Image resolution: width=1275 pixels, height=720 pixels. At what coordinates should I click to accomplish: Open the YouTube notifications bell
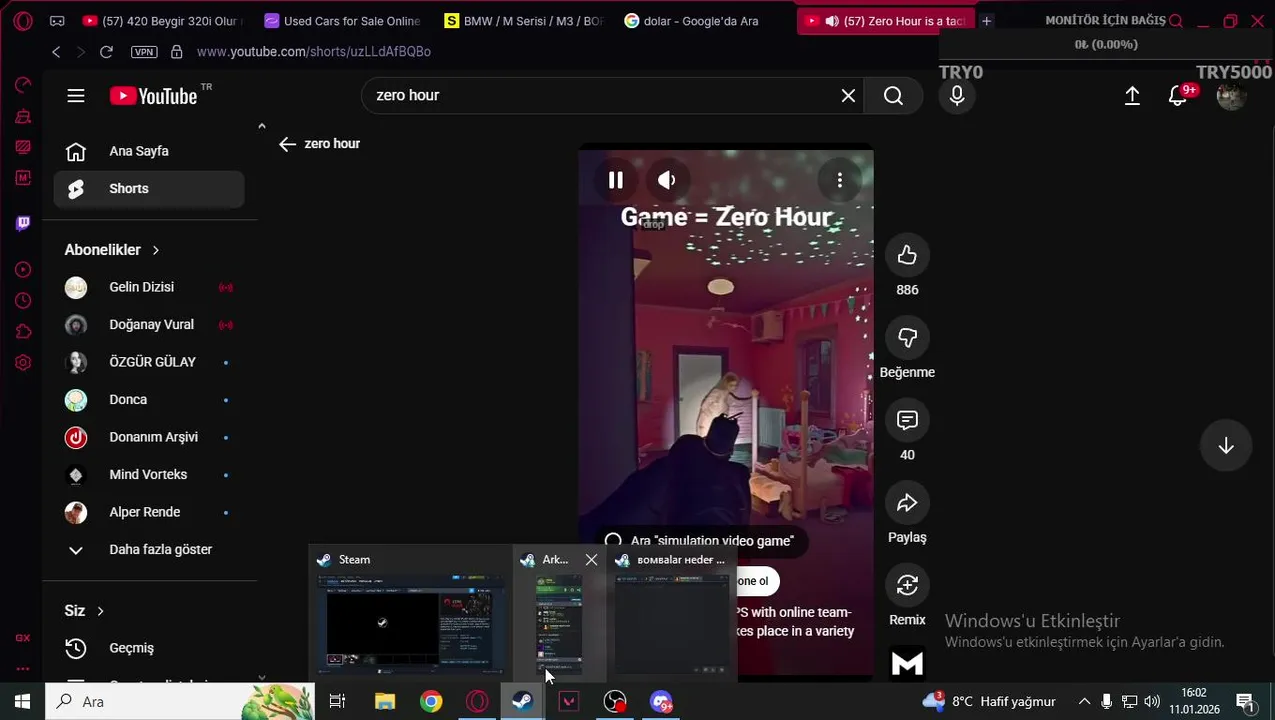(1178, 96)
